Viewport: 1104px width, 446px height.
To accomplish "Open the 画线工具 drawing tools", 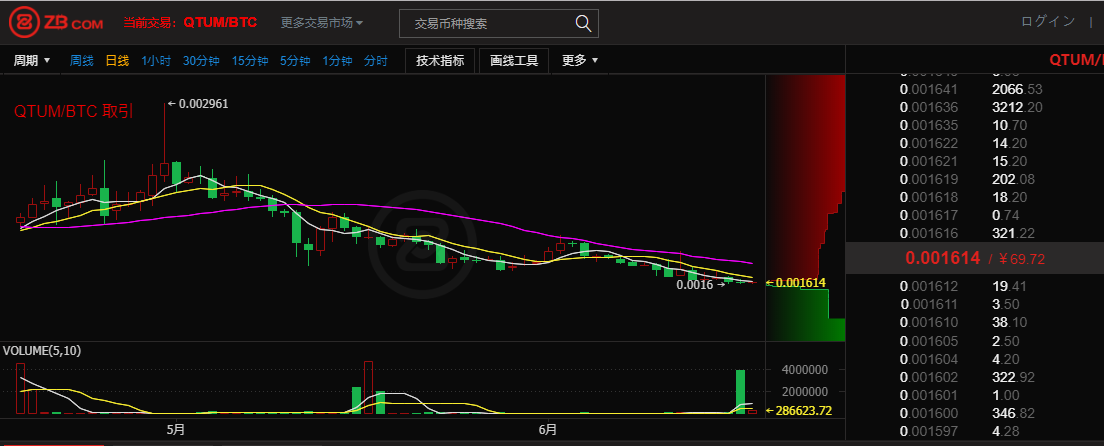I will [x=514, y=61].
